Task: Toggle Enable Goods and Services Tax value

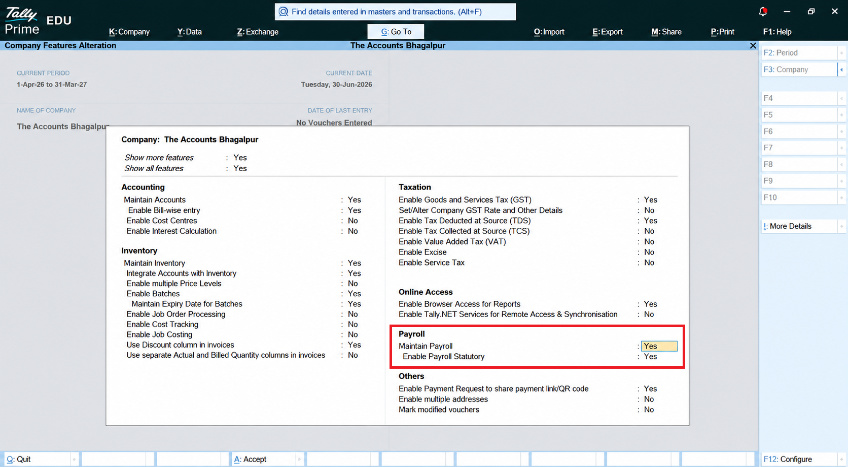Action: [651, 200]
